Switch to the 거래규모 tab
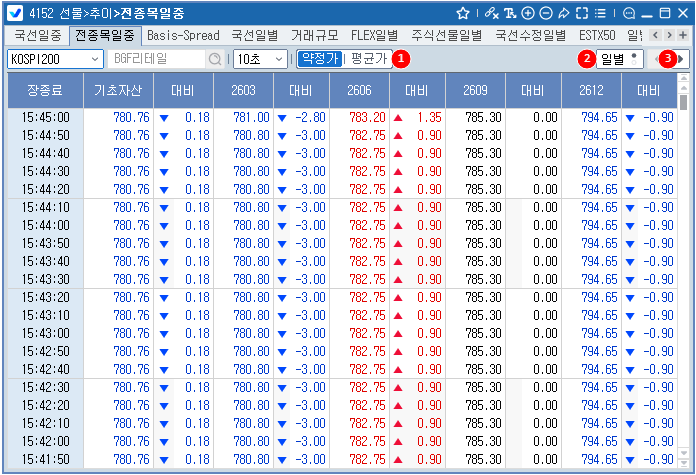Viewport: 696px width, 475px height. coord(314,35)
